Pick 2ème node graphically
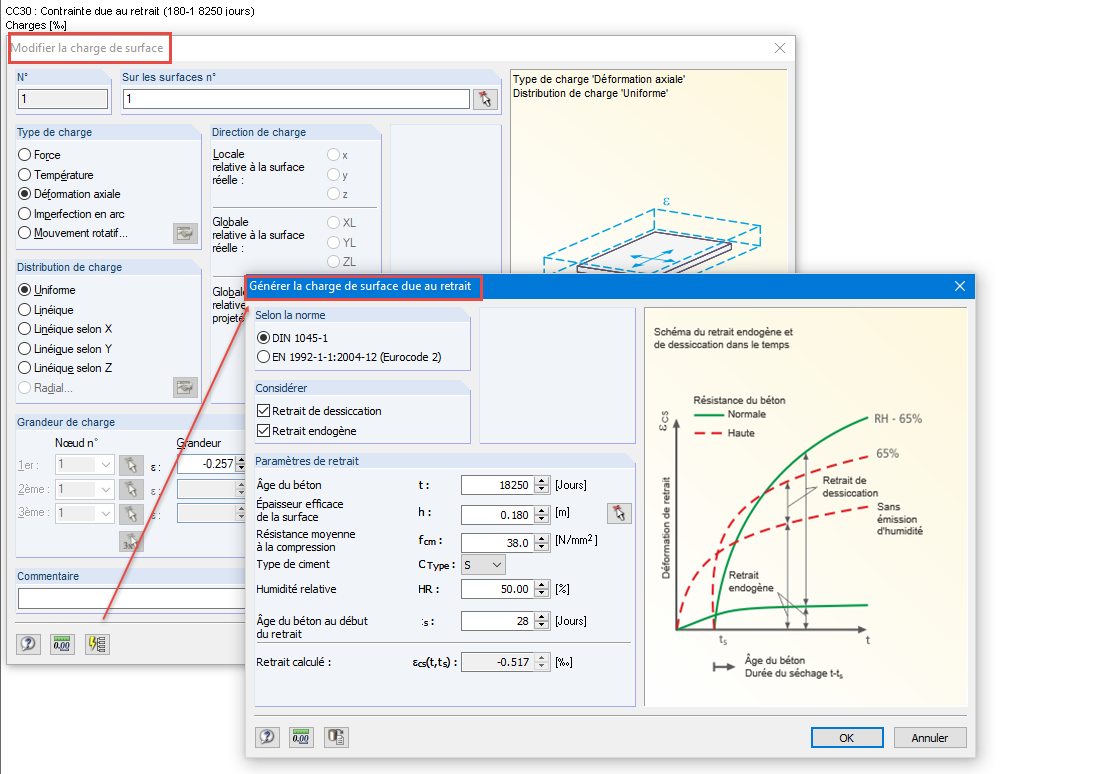This screenshot has height=774, width=1116. (131, 489)
